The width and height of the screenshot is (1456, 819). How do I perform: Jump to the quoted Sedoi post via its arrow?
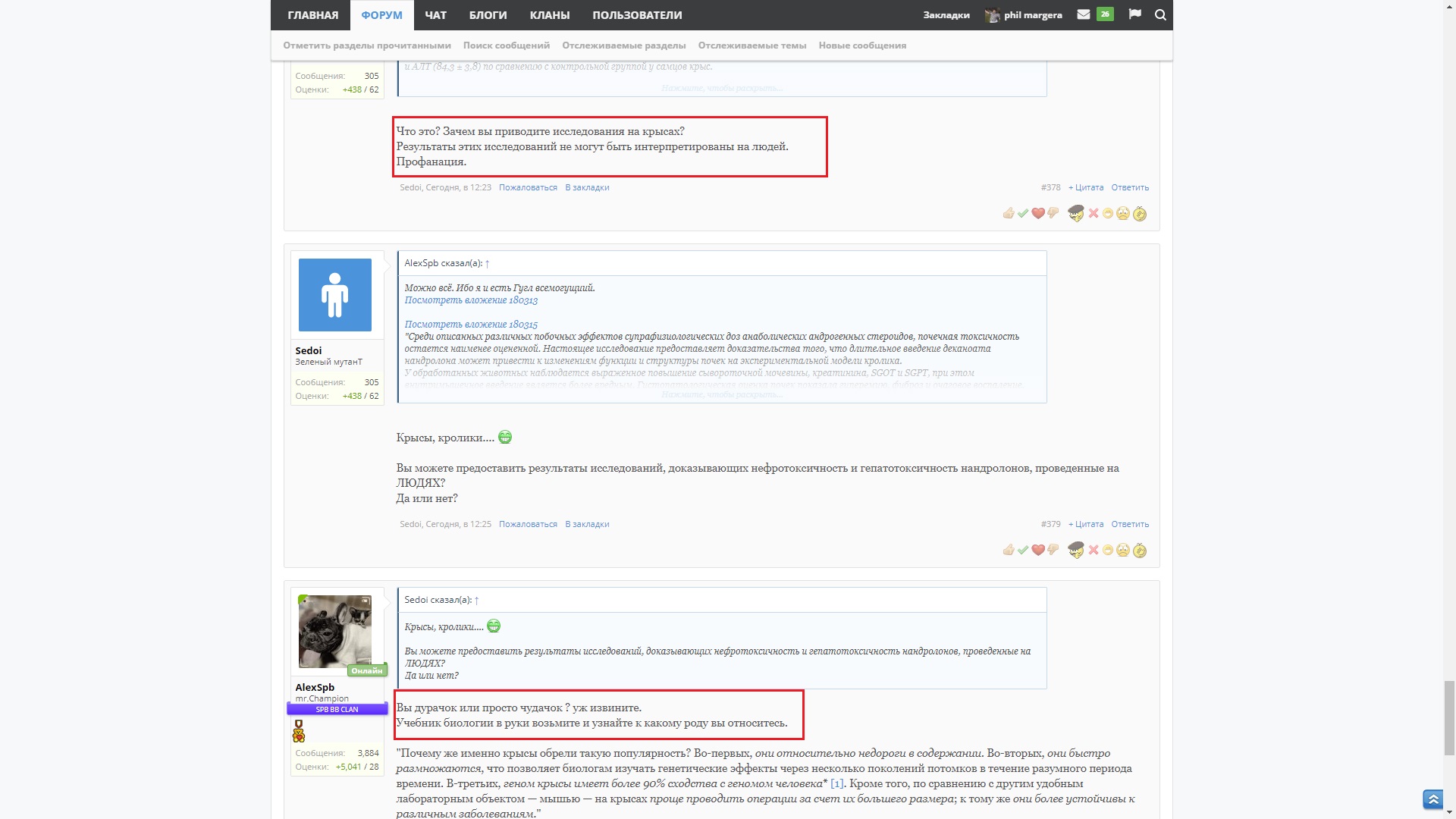pos(476,600)
